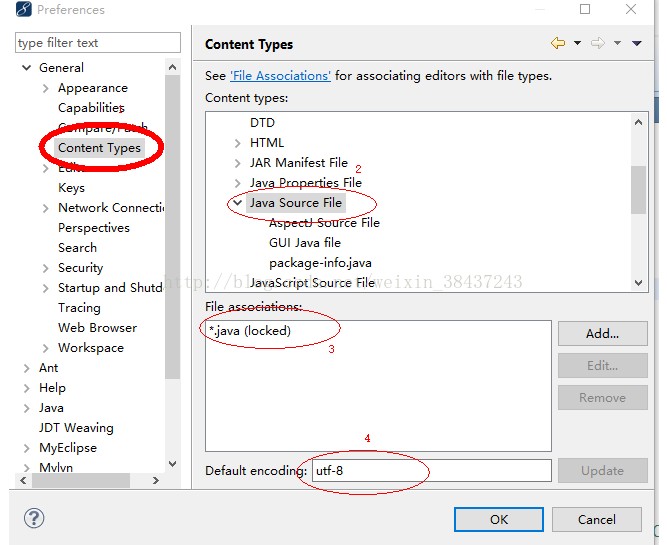The width and height of the screenshot is (667, 545).
Task: Select package-info.java content type
Action: click(x=320, y=263)
